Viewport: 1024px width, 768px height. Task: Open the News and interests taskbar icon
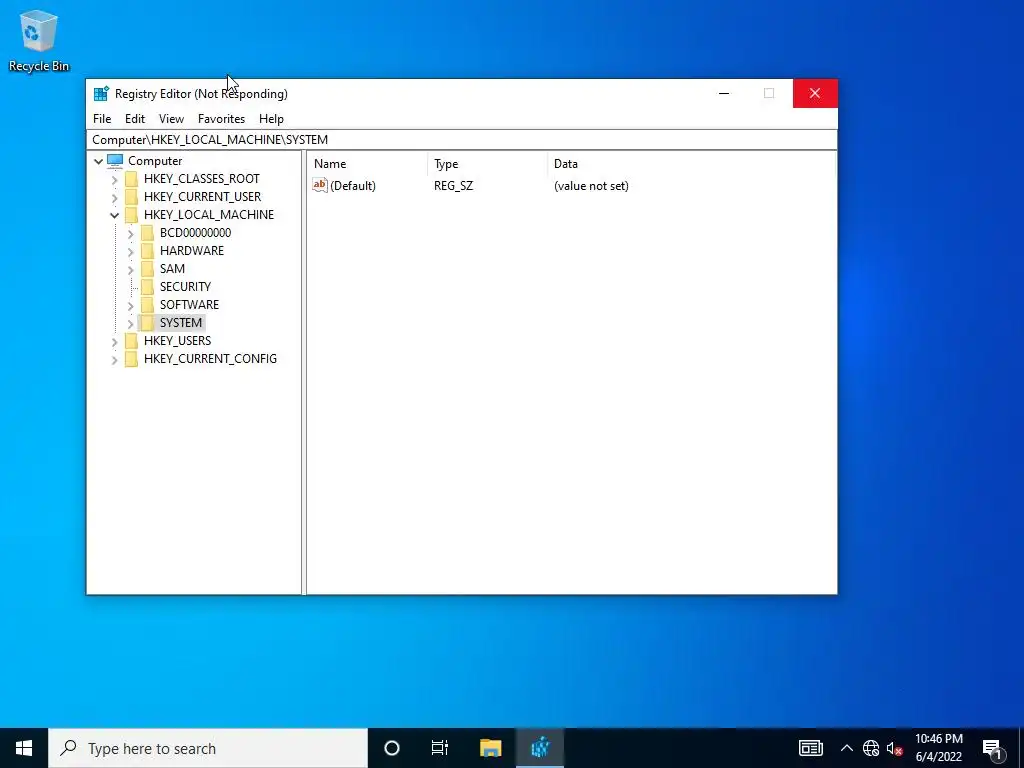[x=810, y=748]
